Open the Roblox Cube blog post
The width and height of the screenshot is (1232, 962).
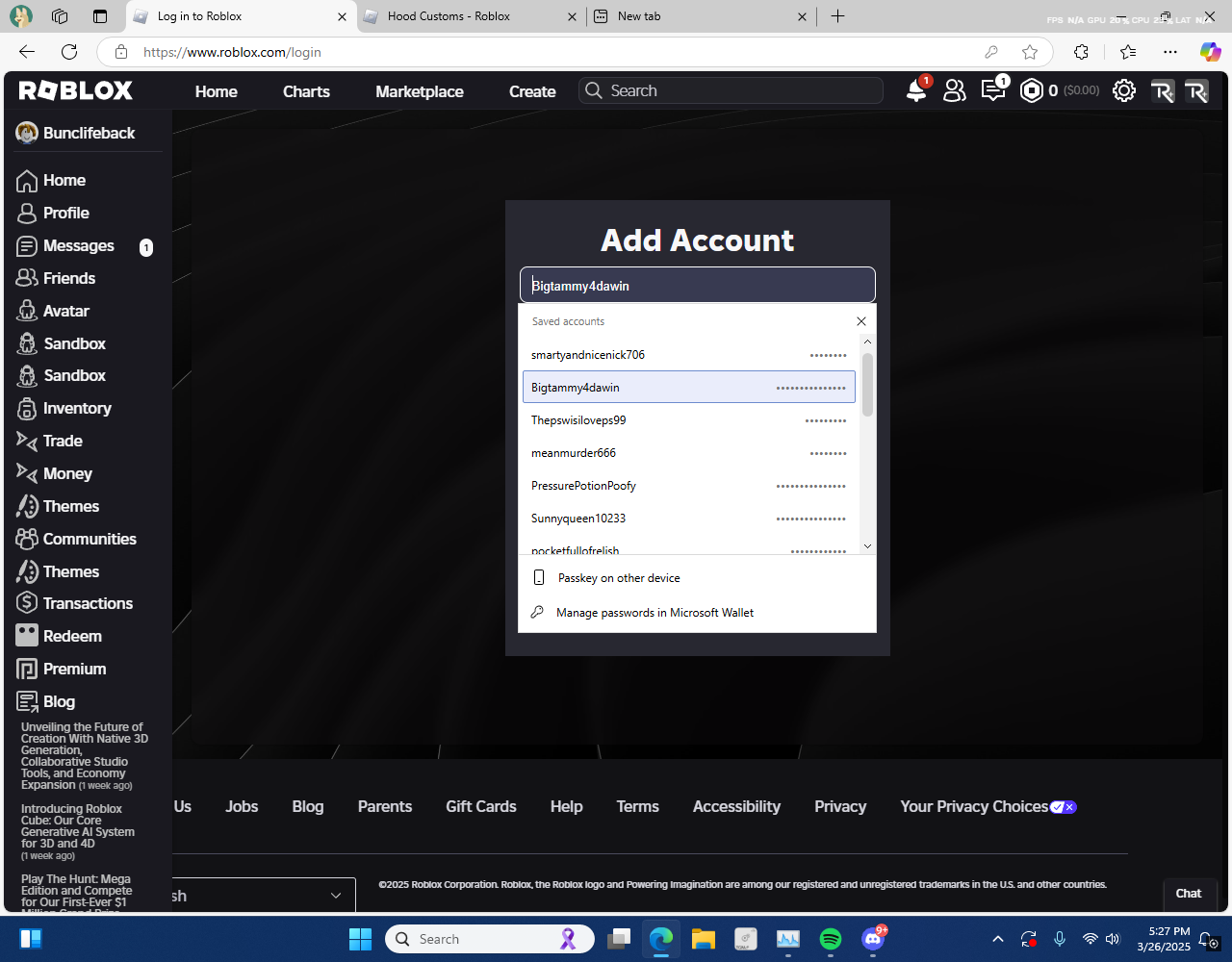click(78, 832)
